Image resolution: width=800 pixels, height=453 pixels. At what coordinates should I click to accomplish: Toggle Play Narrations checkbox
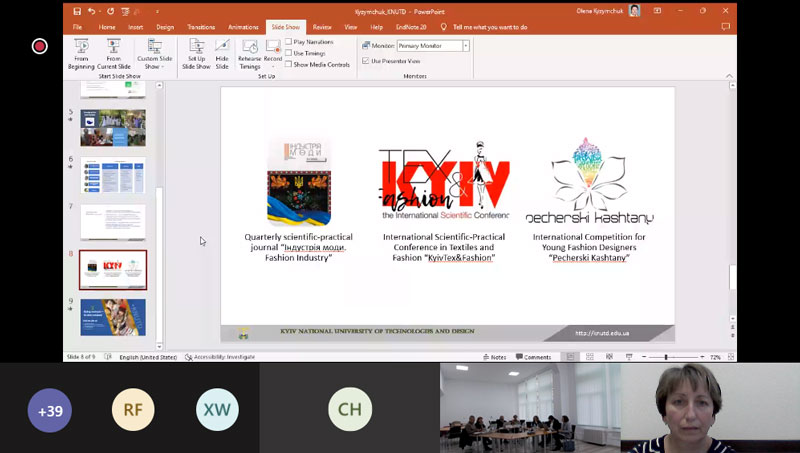tap(288, 42)
